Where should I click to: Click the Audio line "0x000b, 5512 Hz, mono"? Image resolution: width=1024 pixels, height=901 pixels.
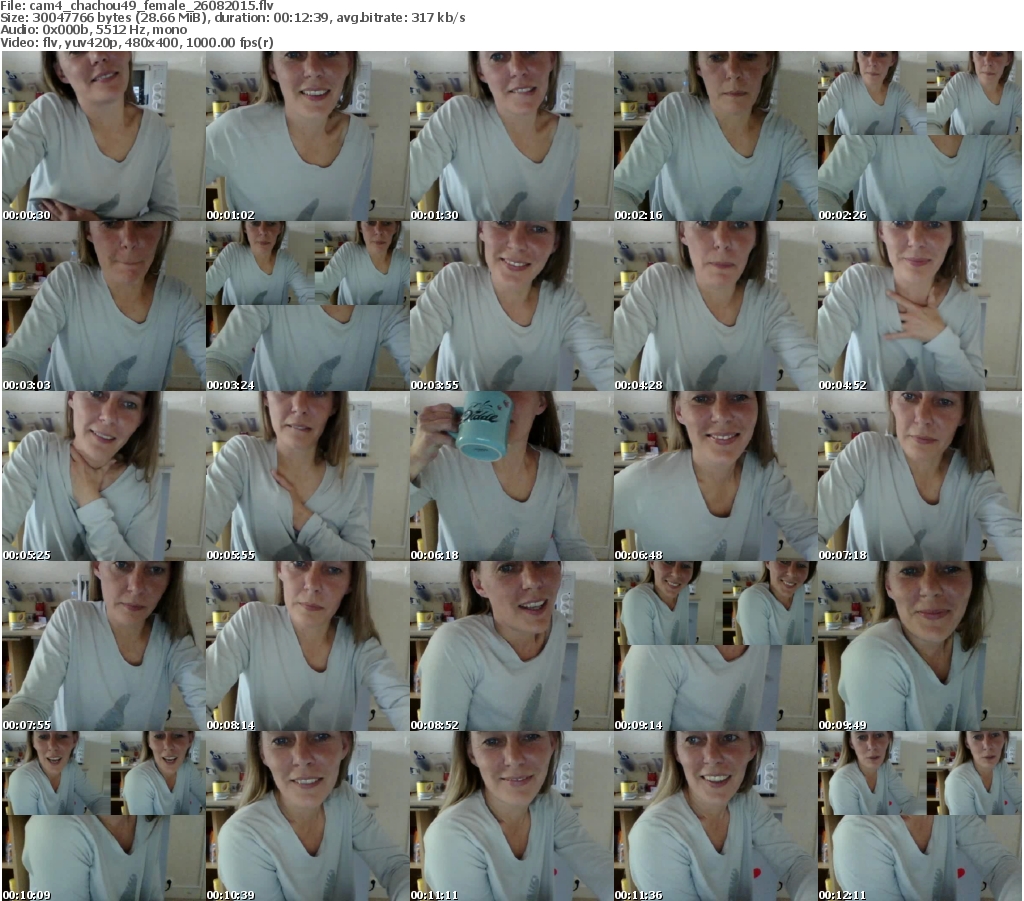point(93,30)
